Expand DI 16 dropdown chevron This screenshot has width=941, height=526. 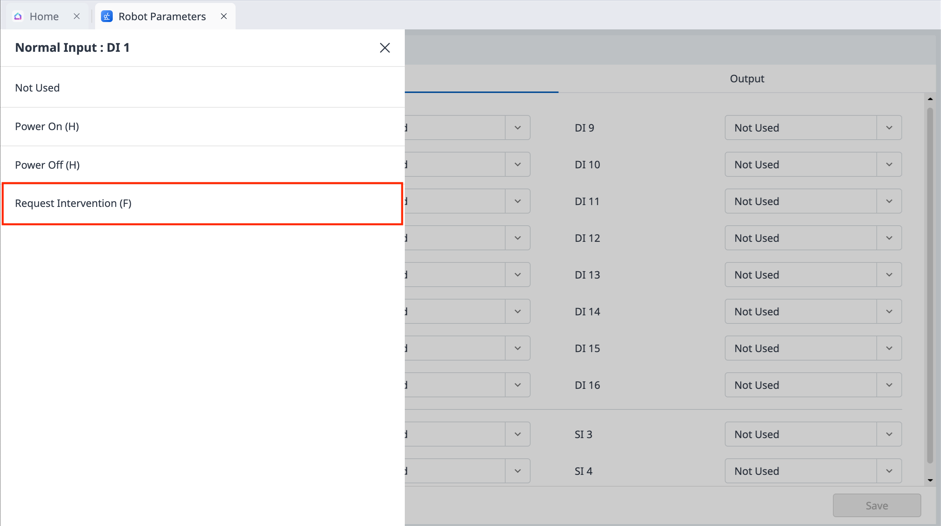[889, 385]
